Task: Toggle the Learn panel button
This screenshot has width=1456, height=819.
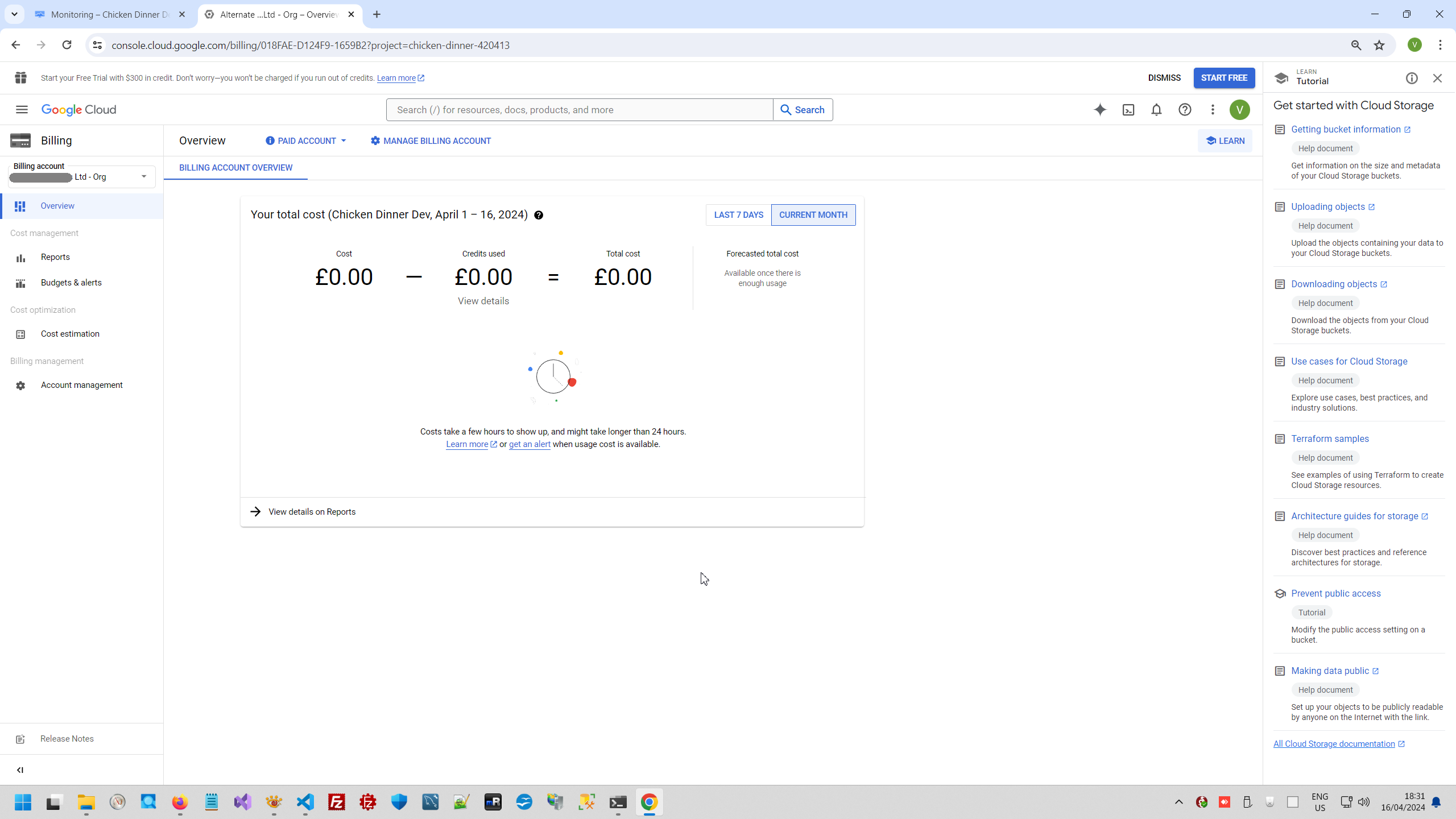Action: [x=1225, y=141]
